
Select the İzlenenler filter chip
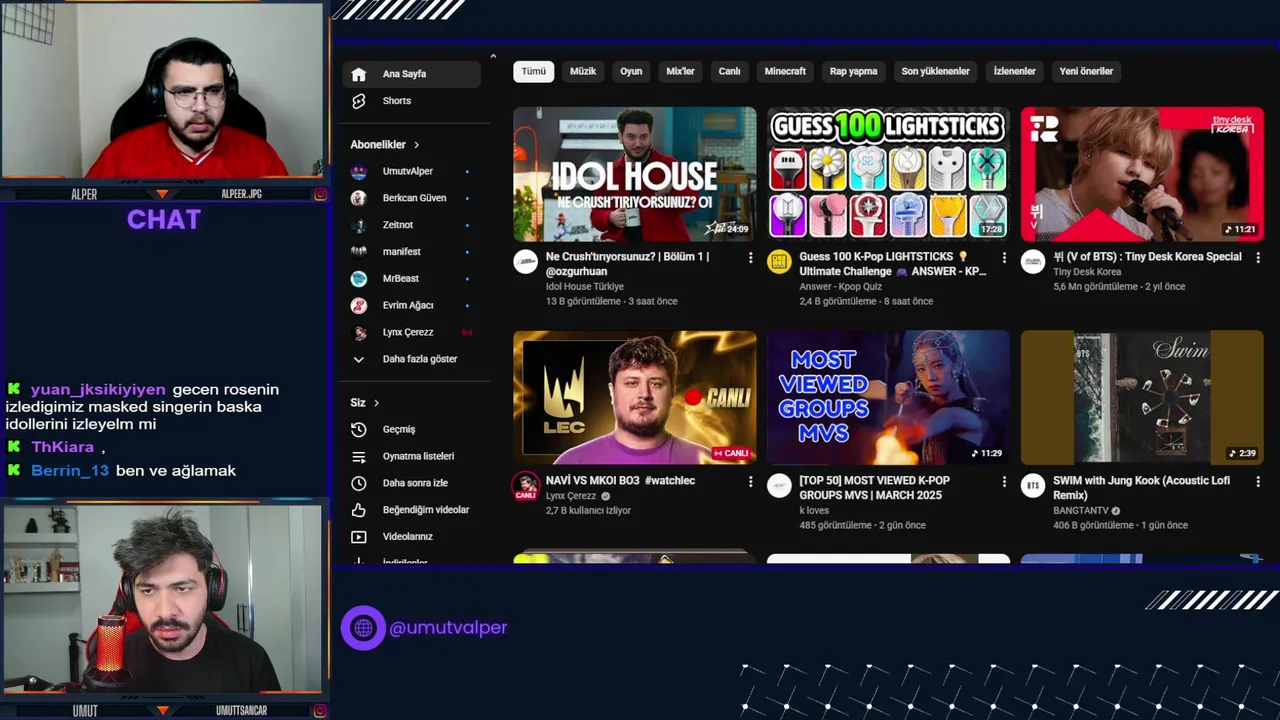1015,72
